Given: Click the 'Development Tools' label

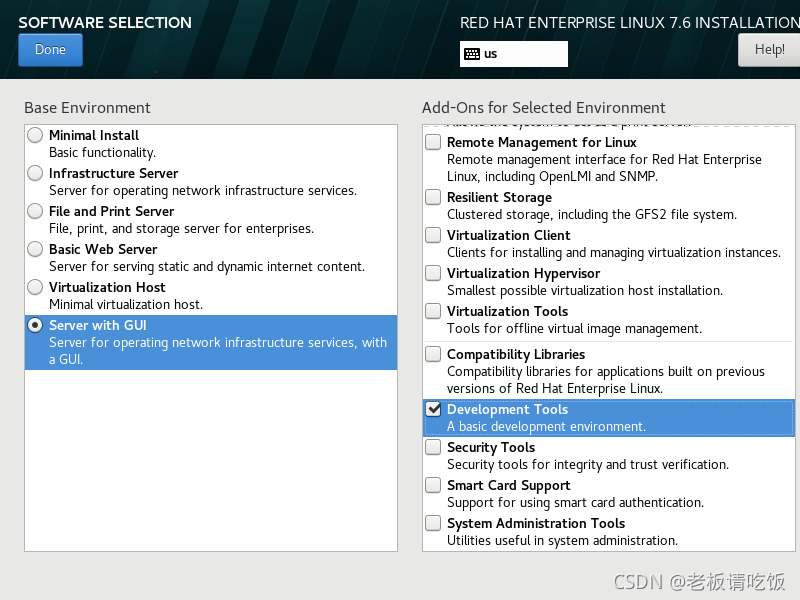Looking at the screenshot, I should (508, 409).
